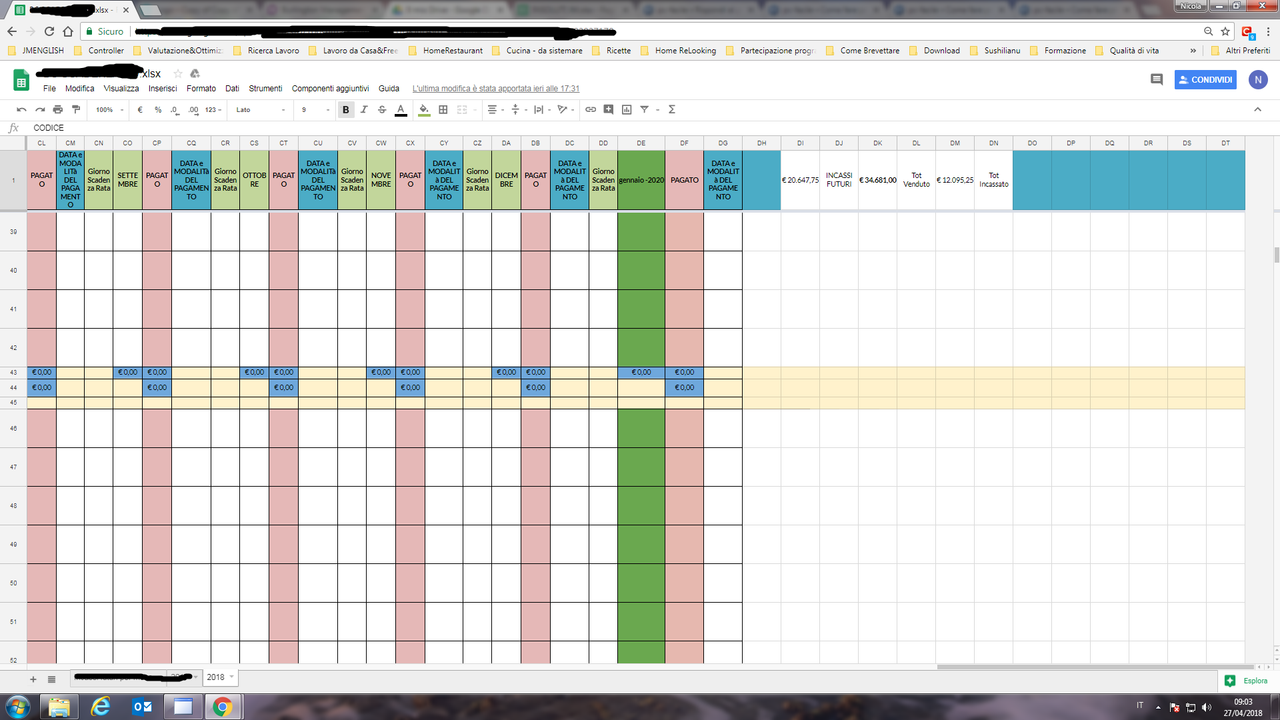
Task: Click the CONDIVIDI button
Action: tap(1205, 79)
